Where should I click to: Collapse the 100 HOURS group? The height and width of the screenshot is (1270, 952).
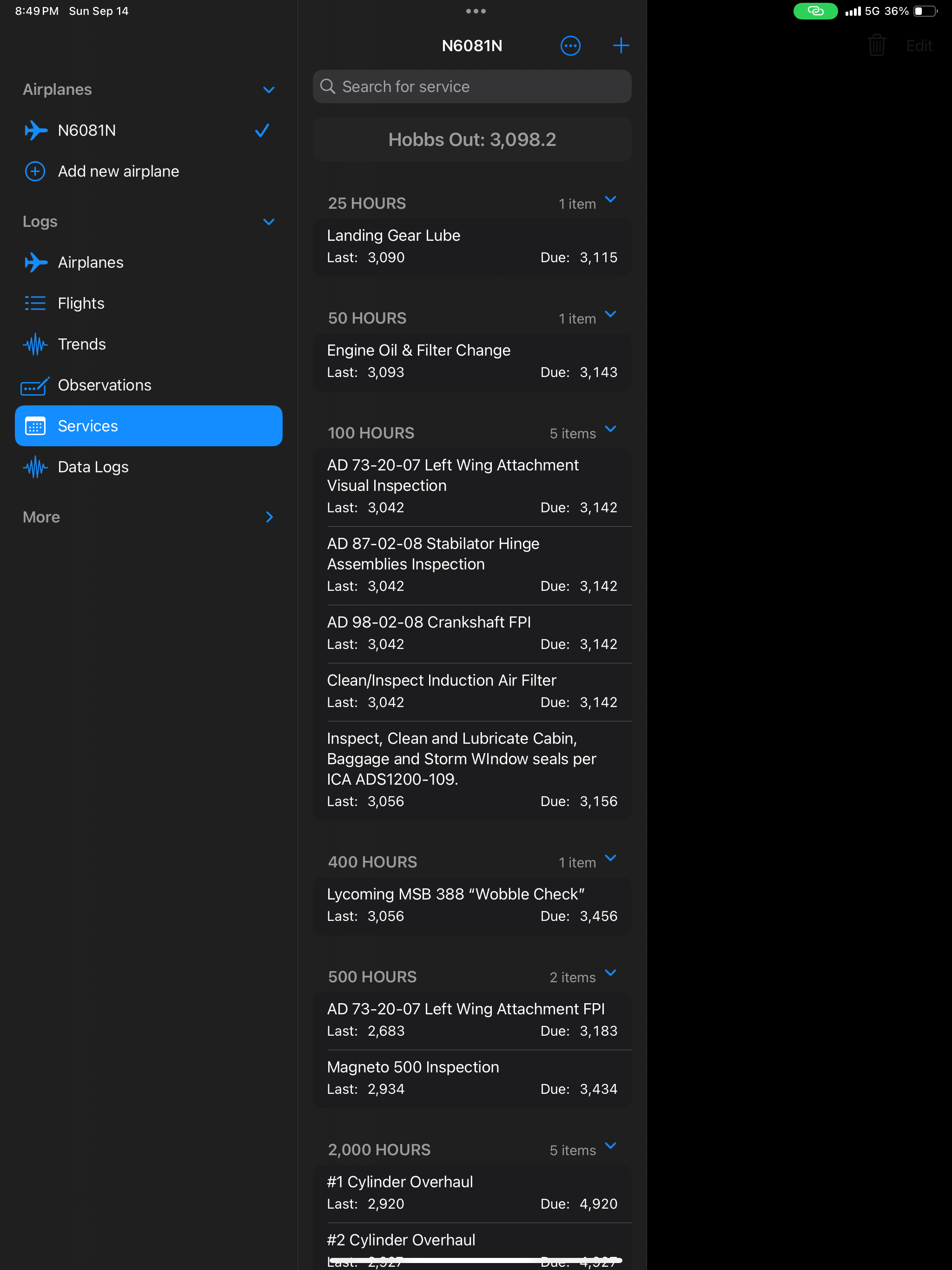[x=611, y=430]
